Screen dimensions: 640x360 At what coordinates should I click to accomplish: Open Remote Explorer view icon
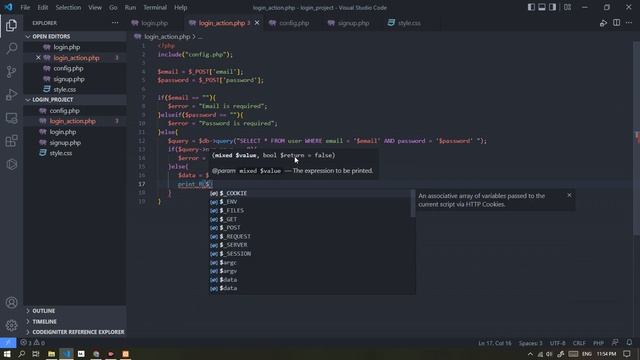[11, 118]
